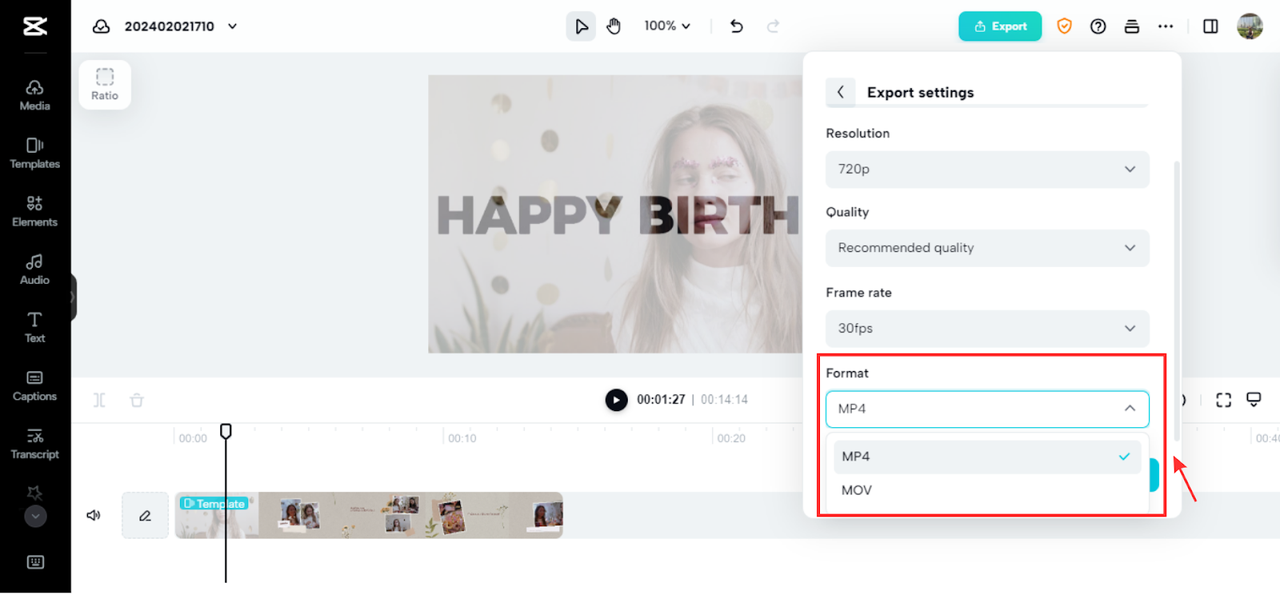Click the 00:20 timeline ruler mark
Viewport: 1280px width, 595px height.
732,438
